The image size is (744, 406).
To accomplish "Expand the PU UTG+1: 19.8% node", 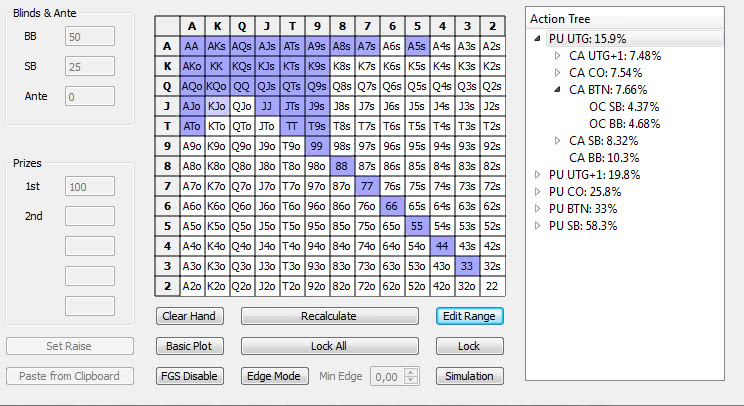I will [539, 175].
